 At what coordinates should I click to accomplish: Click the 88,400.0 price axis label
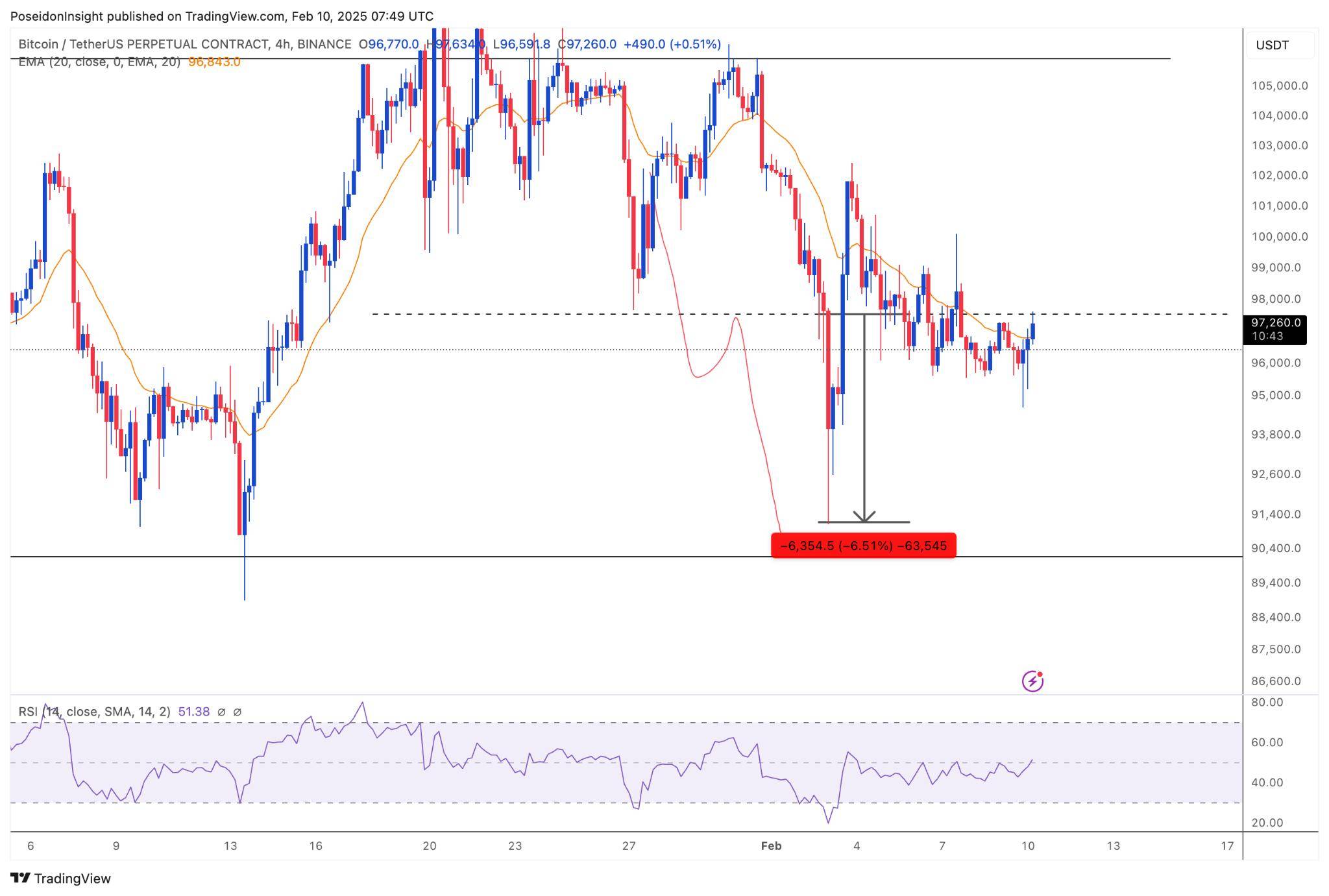click(x=1276, y=616)
